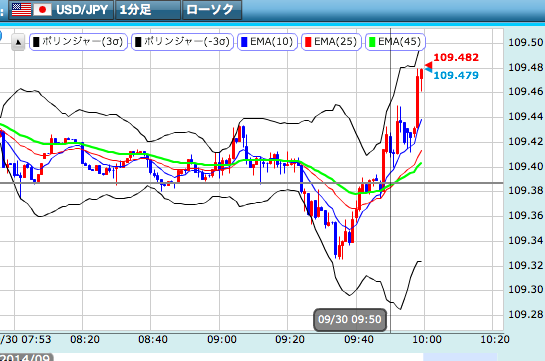Click the 2014/09 date range tab
This screenshot has height=361, width=545.
pyautogui.click(x=26, y=357)
